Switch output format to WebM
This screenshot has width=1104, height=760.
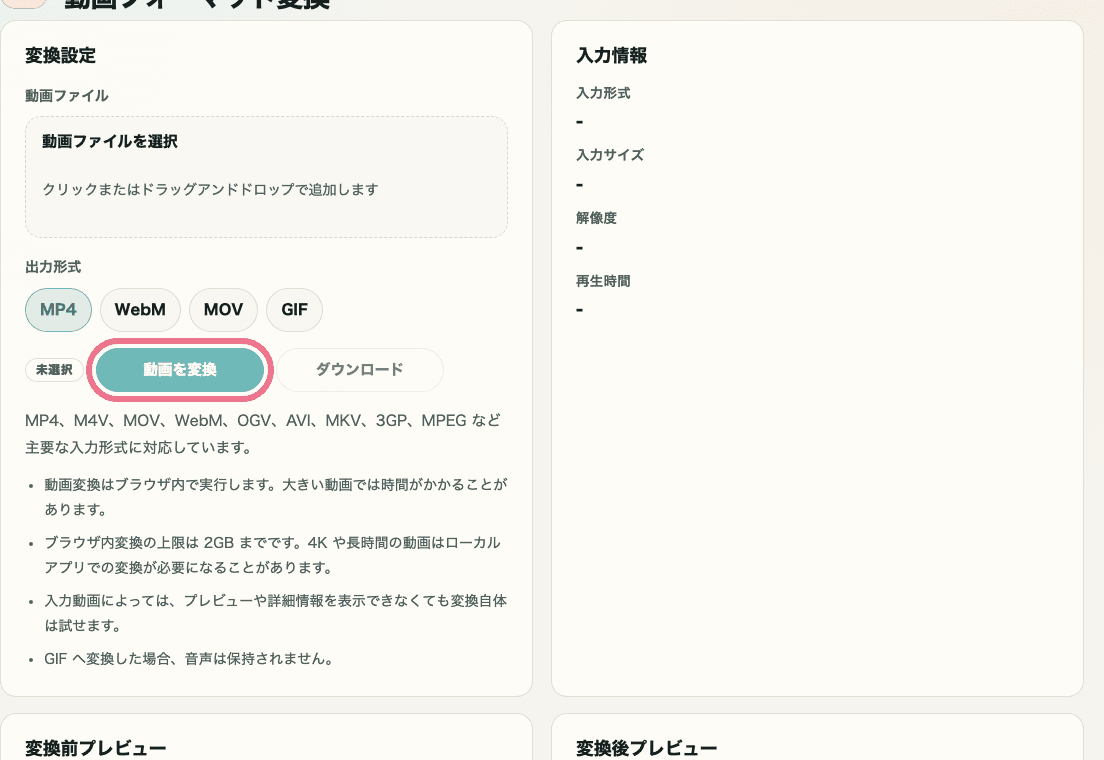pyautogui.click(x=140, y=310)
